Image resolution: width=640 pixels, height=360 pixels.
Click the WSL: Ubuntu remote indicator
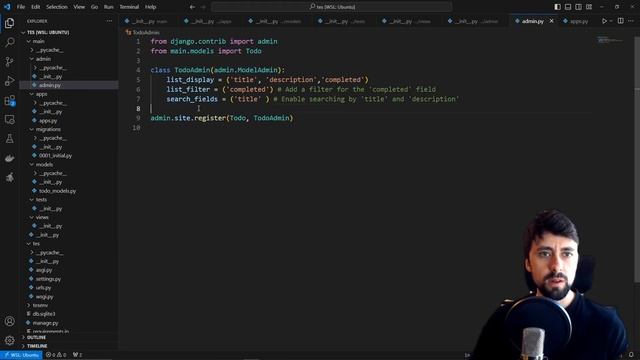(x=21, y=355)
